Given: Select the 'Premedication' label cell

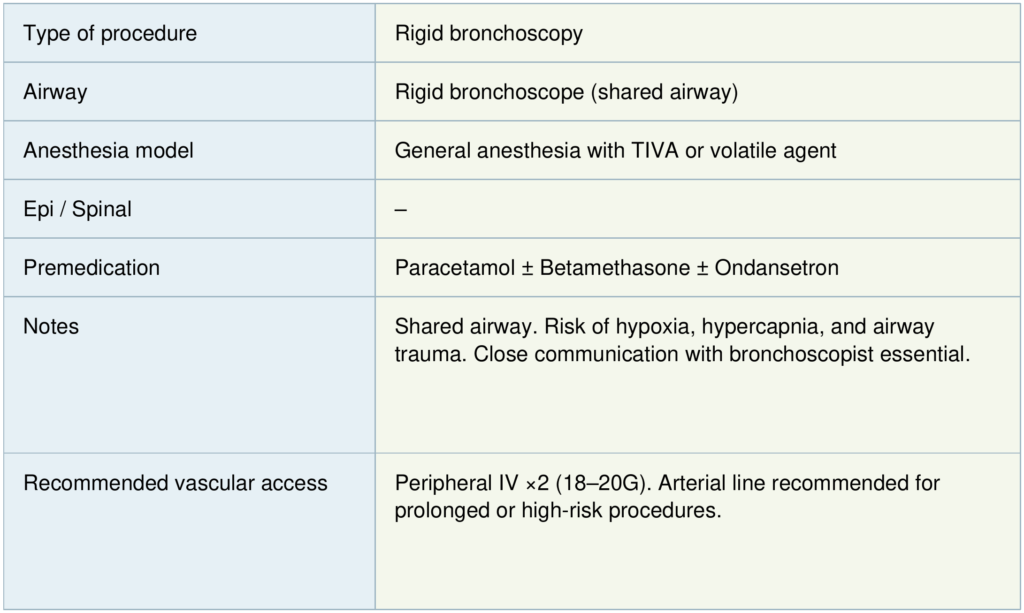Looking at the screenshot, I should 91,268.
